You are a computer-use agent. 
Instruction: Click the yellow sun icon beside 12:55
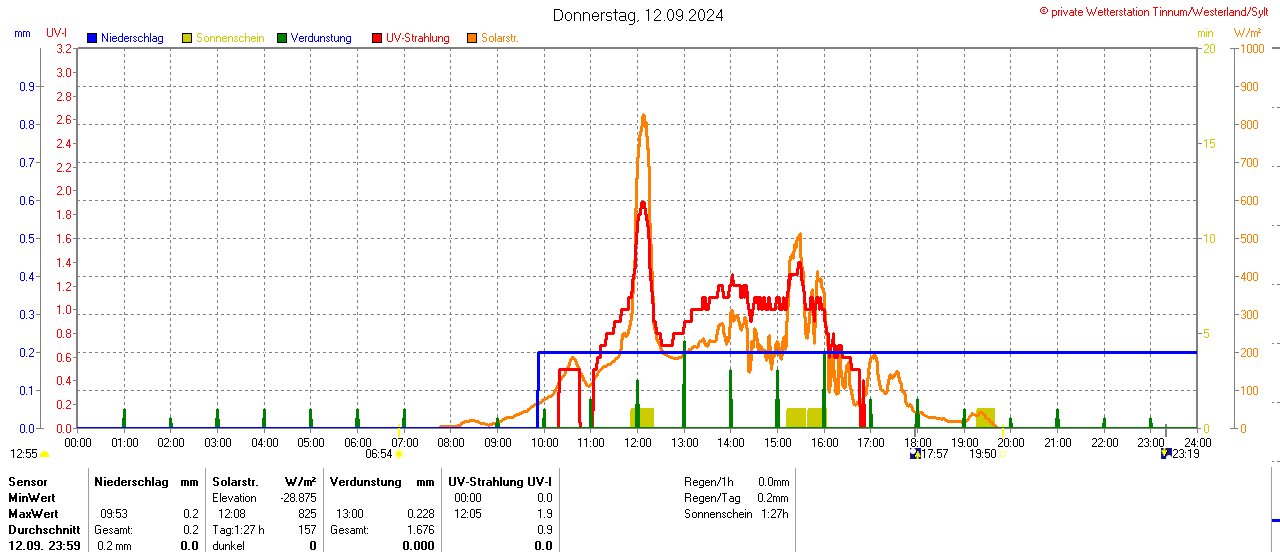pos(44,454)
